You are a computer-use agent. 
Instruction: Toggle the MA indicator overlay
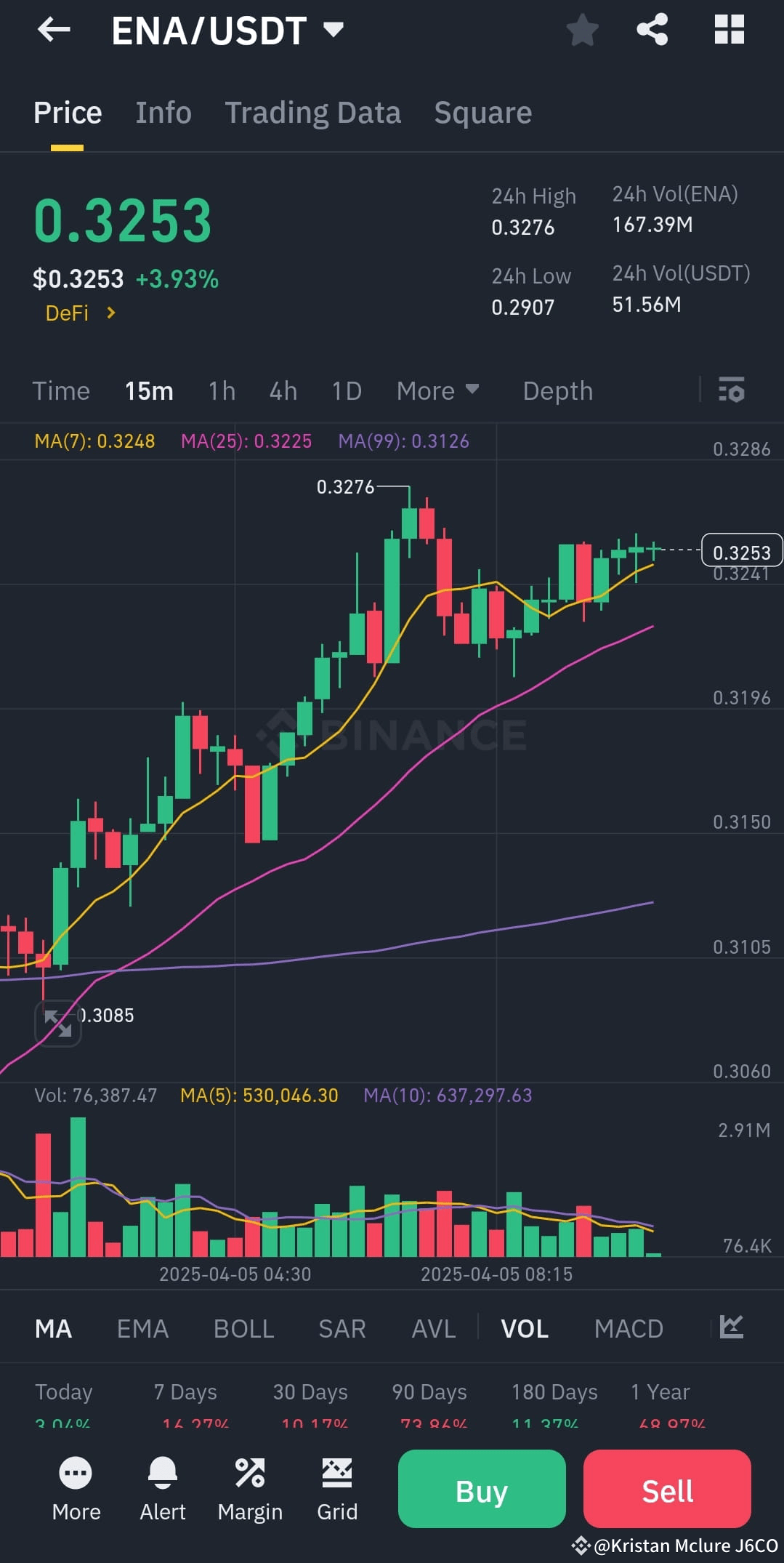[52, 1327]
